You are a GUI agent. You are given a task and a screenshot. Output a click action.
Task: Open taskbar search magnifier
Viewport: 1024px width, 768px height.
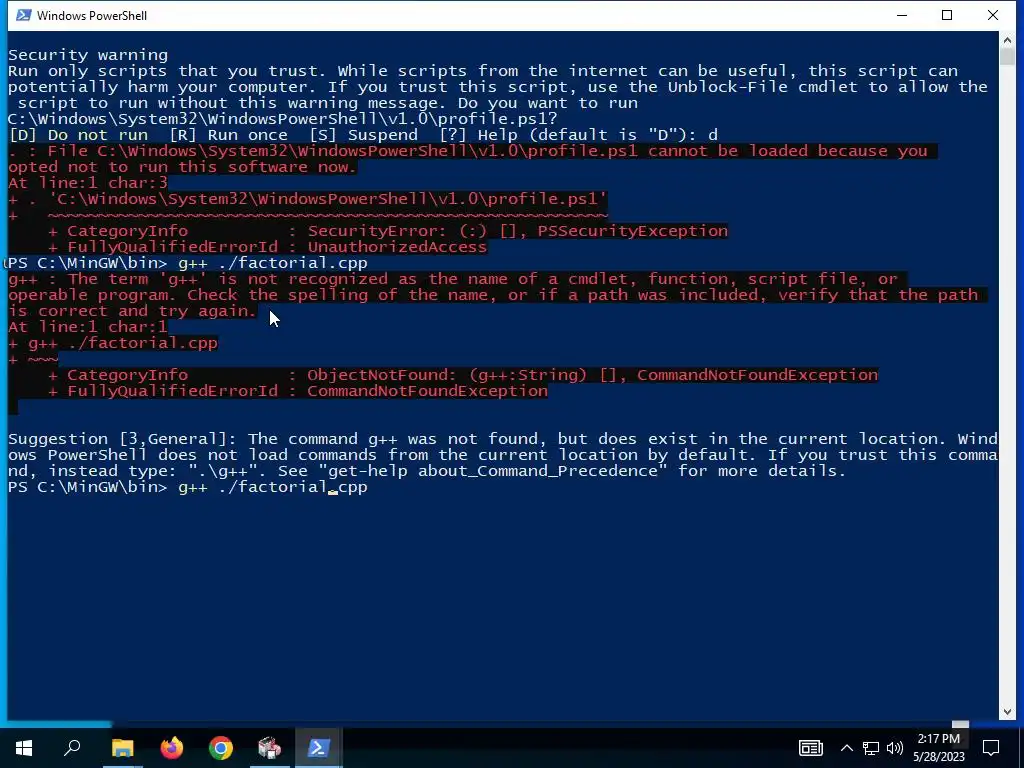click(72, 748)
